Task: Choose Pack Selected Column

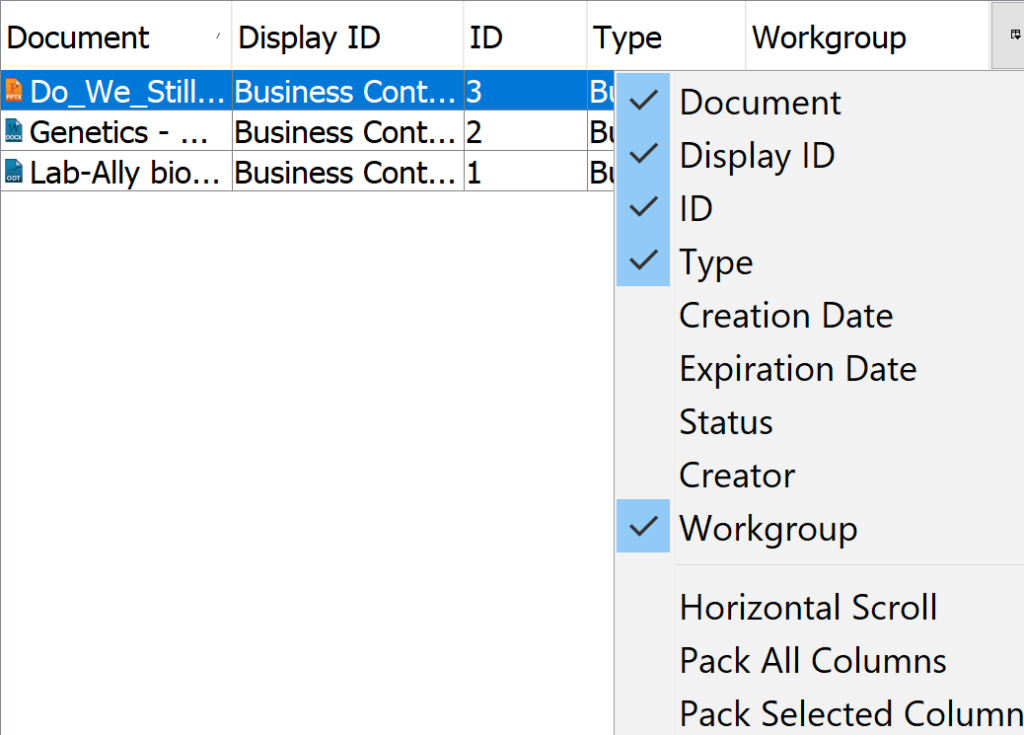Action: pyautogui.click(x=850, y=714)
